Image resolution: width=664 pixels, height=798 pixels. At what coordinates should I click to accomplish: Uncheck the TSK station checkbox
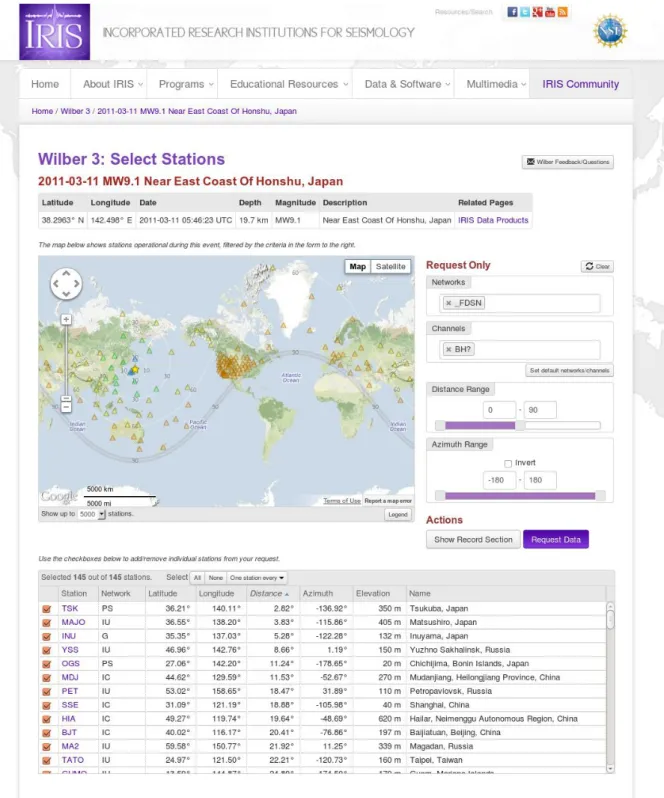click(47, 609)
